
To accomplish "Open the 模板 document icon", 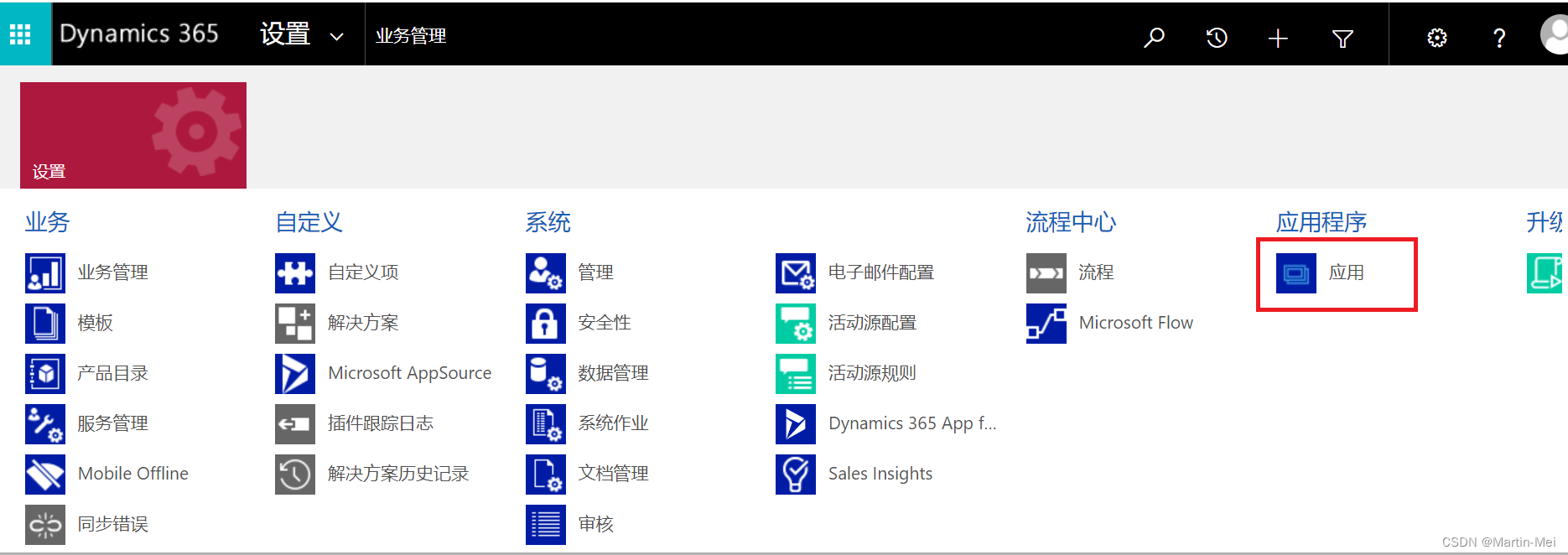I will click(x=45, y=324).
